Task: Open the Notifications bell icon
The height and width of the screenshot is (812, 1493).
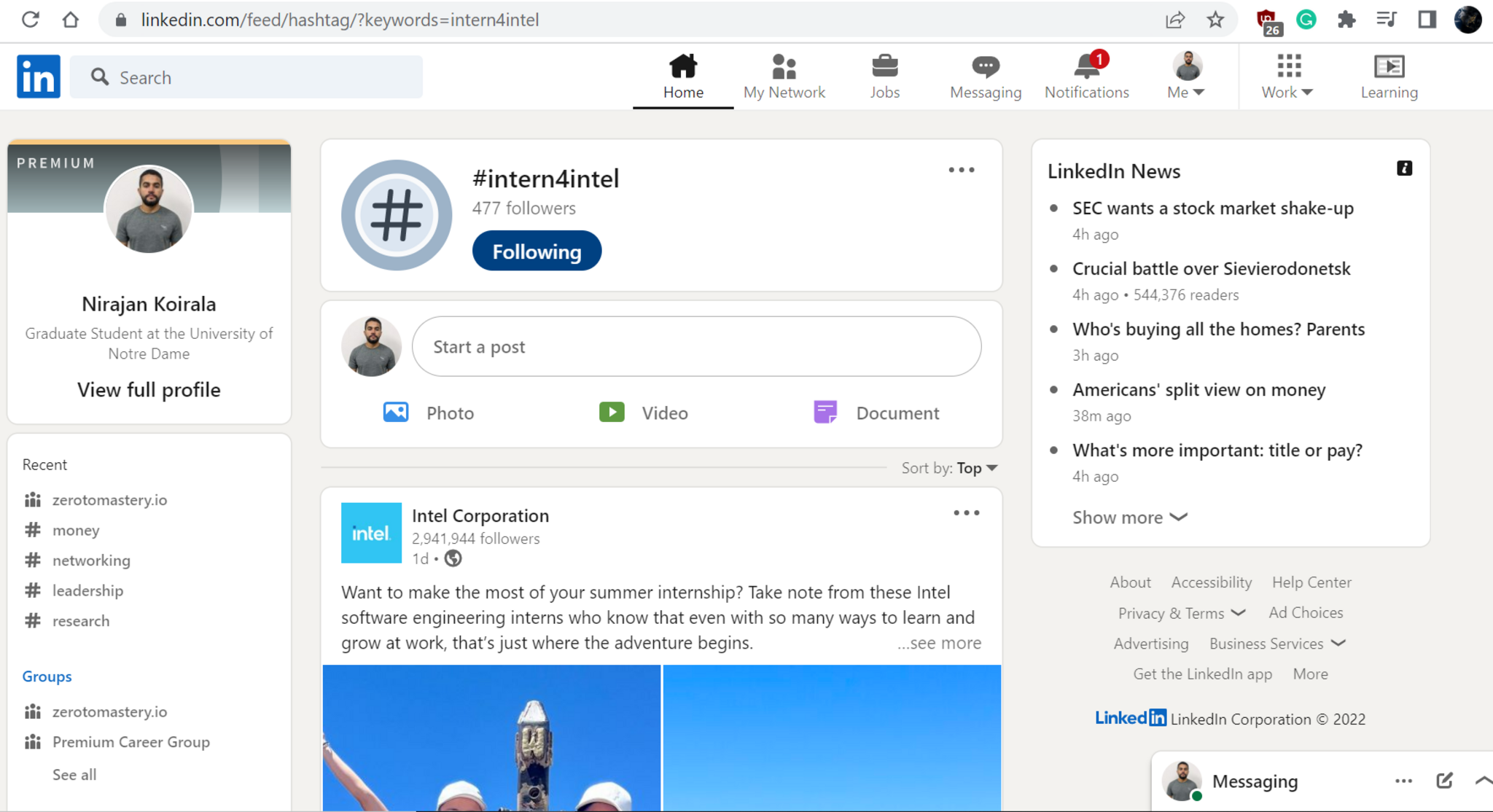Action: click(1086, 67)
